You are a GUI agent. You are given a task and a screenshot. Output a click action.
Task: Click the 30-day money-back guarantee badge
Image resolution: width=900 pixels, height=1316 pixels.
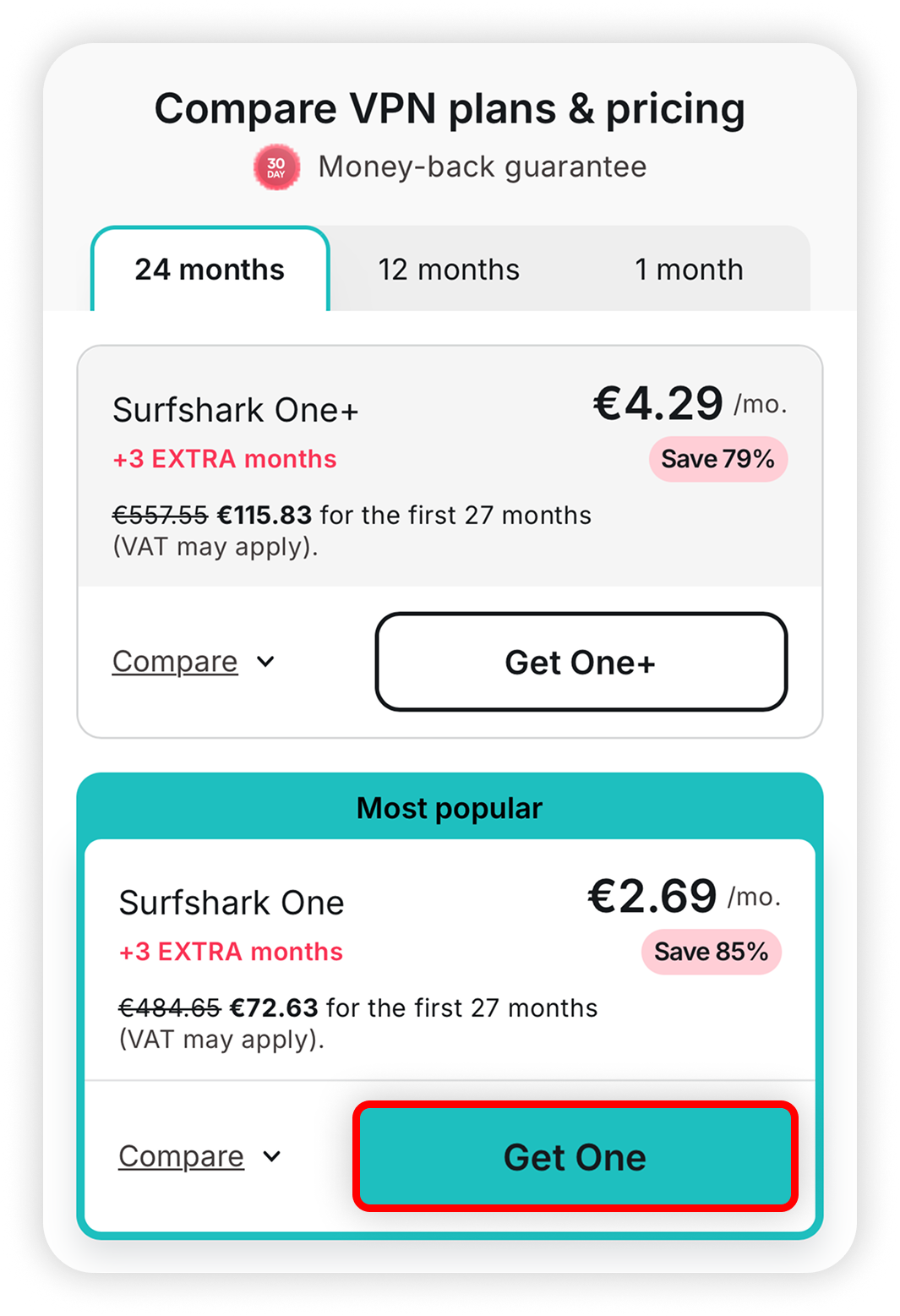276,167
